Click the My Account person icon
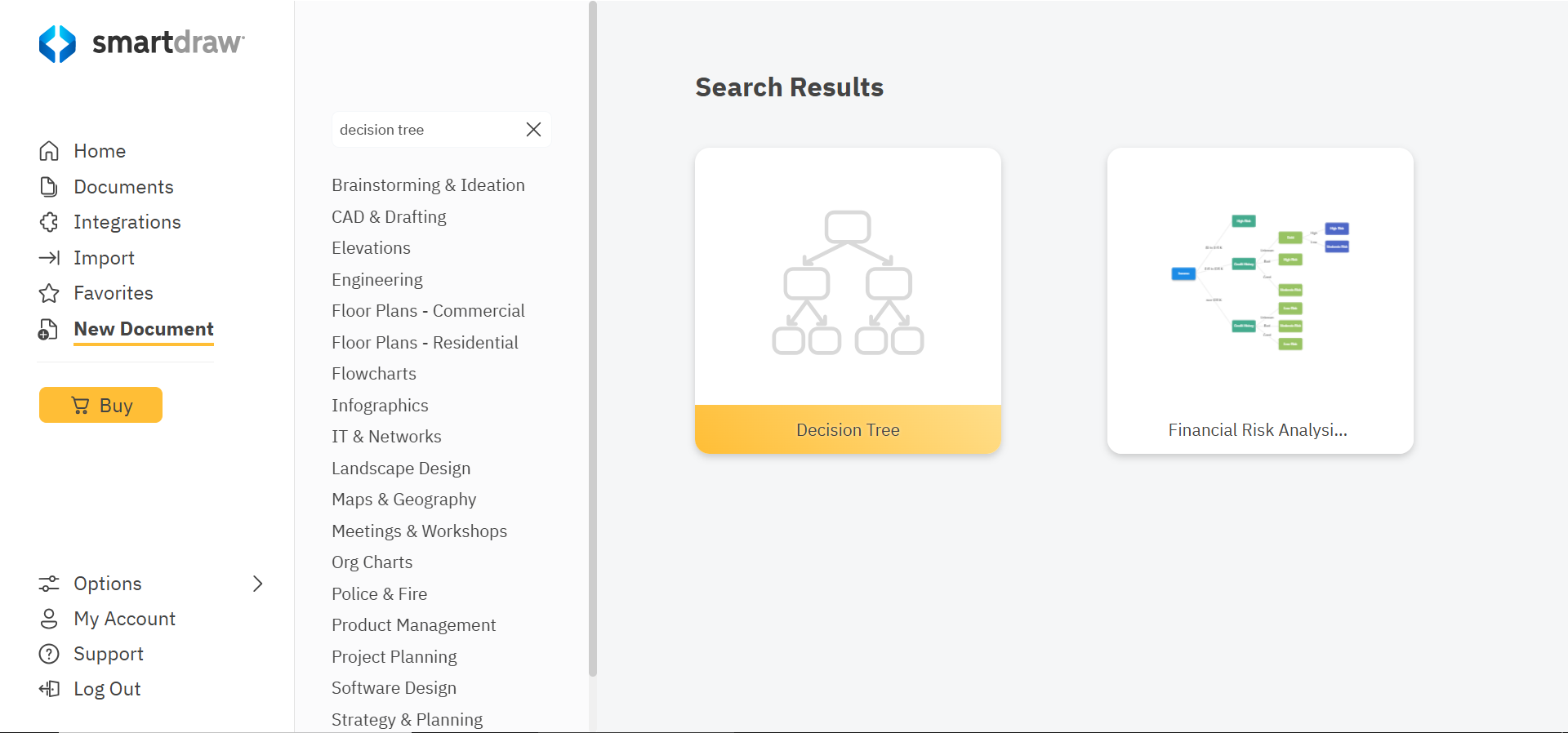 pos(49,619)
